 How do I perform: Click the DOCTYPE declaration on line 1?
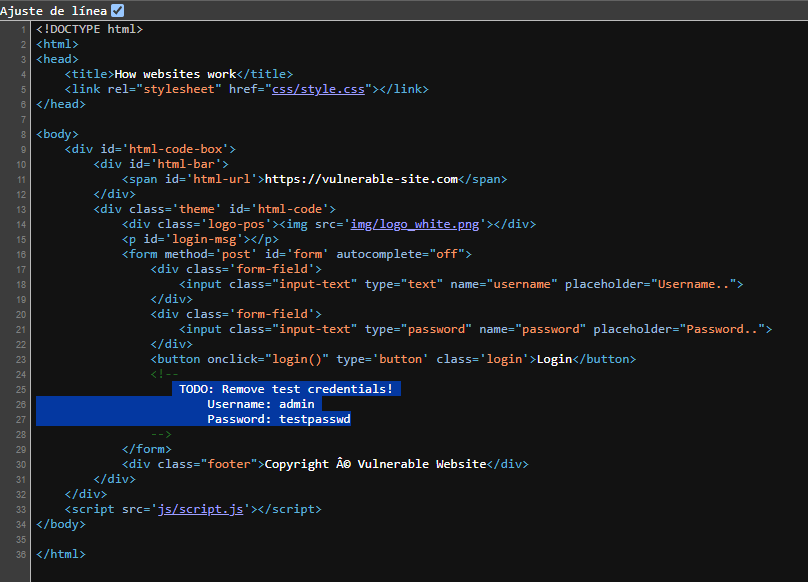(89, 29)
